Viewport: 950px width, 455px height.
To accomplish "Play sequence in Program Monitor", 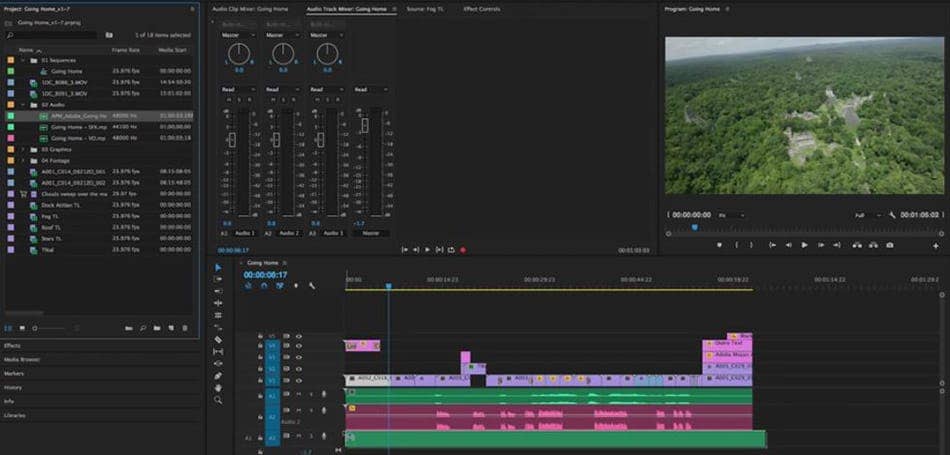I will [x=805, y=245].
